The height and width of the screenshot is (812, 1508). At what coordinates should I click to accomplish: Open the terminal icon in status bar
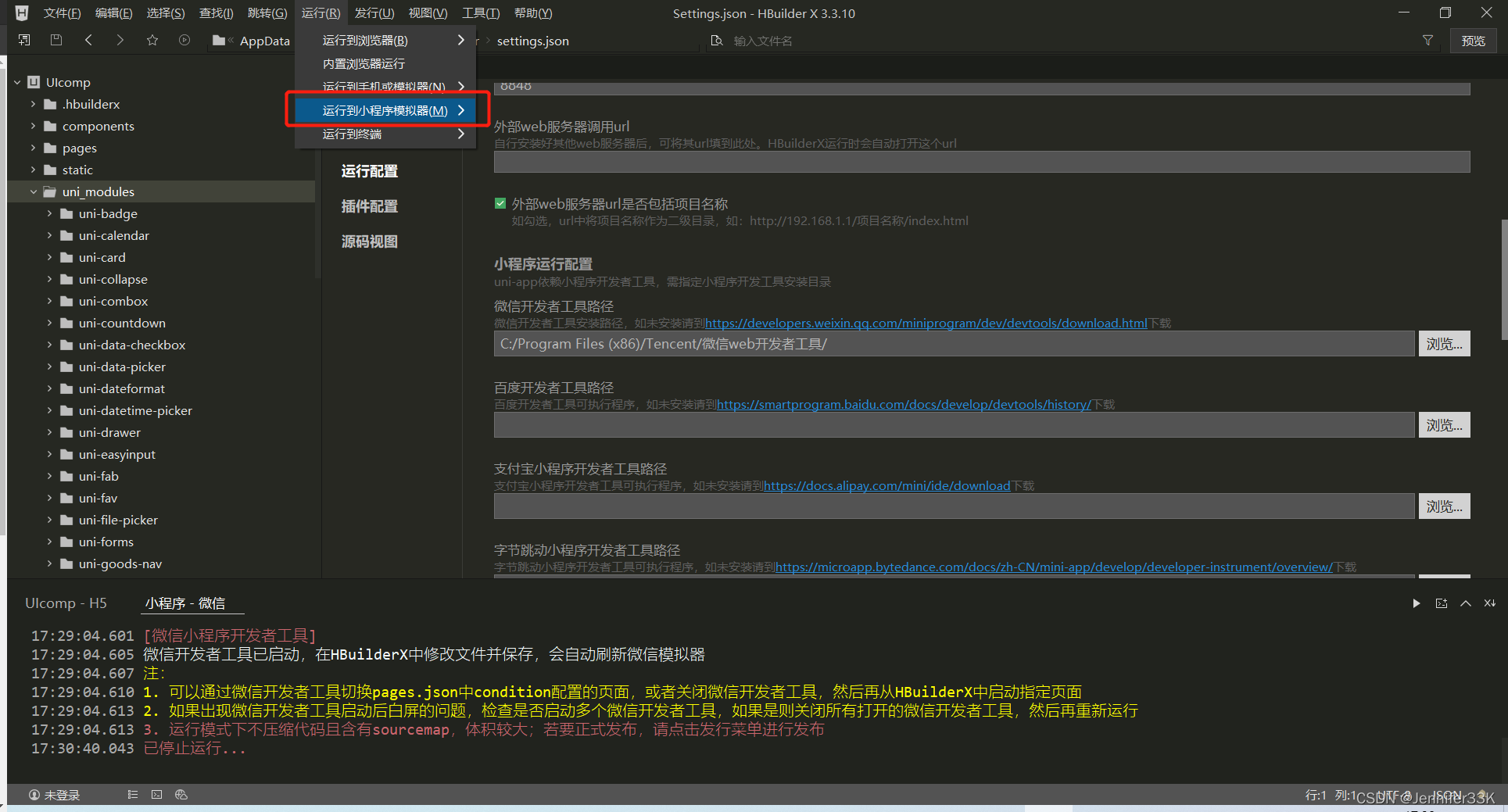(x=157, y=795)
